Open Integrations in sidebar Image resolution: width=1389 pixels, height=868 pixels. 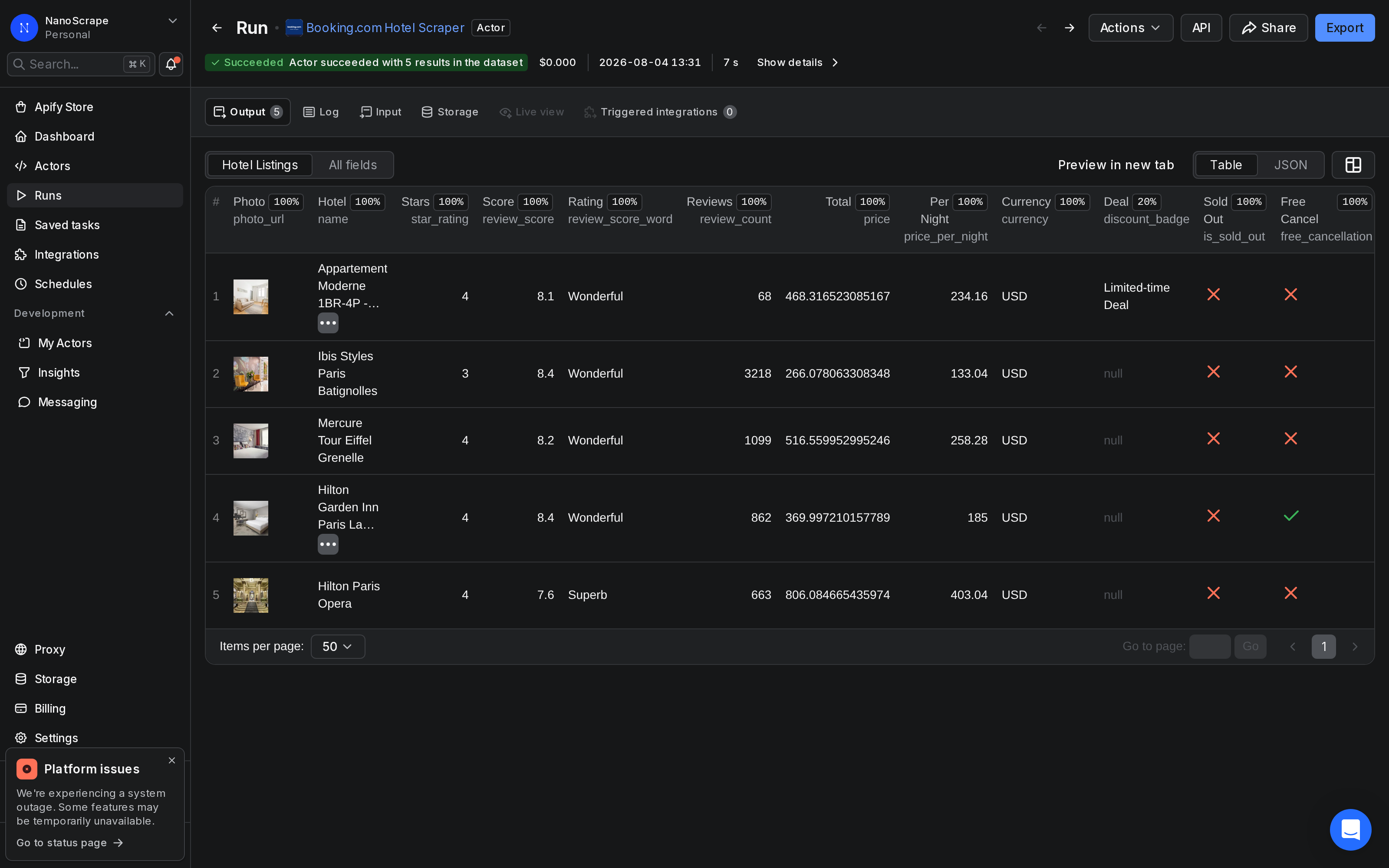coord(95,254)
